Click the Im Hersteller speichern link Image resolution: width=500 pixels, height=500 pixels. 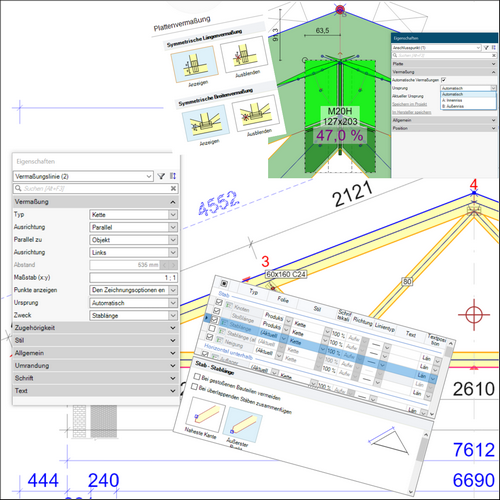point(411,112)
